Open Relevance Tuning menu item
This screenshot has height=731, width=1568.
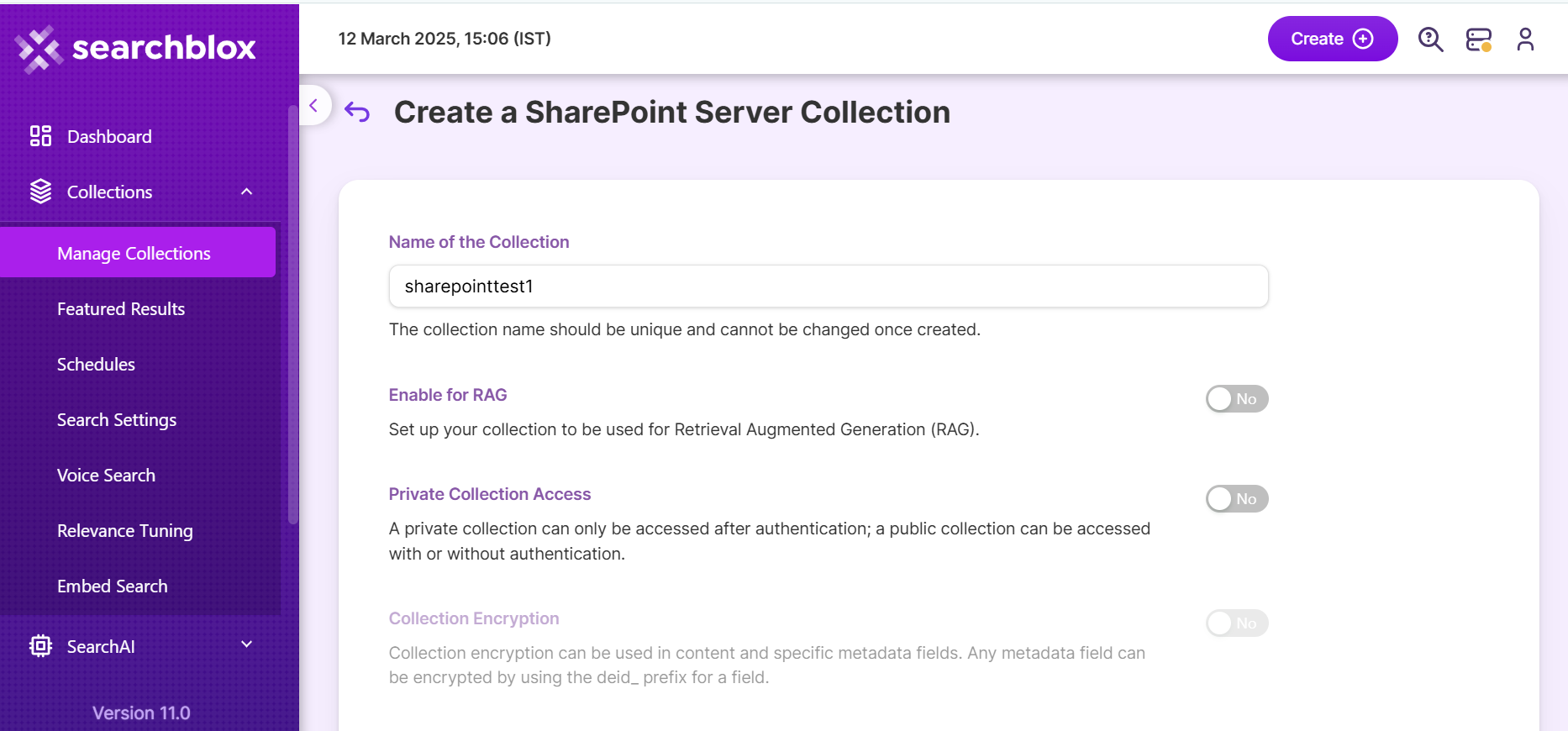(125, 531)
